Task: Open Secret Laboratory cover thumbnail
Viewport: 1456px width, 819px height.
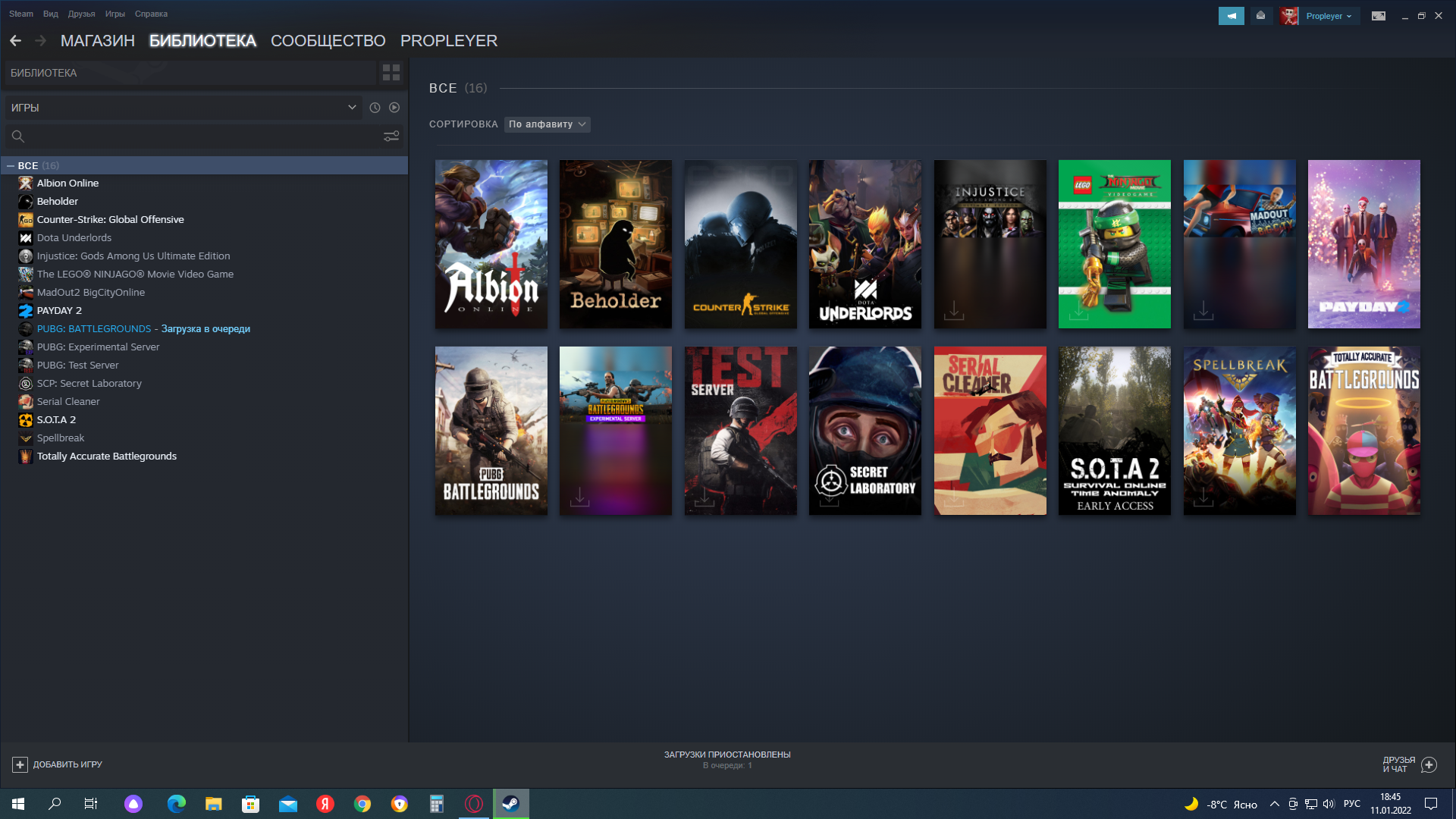Action: pos(865,431)
